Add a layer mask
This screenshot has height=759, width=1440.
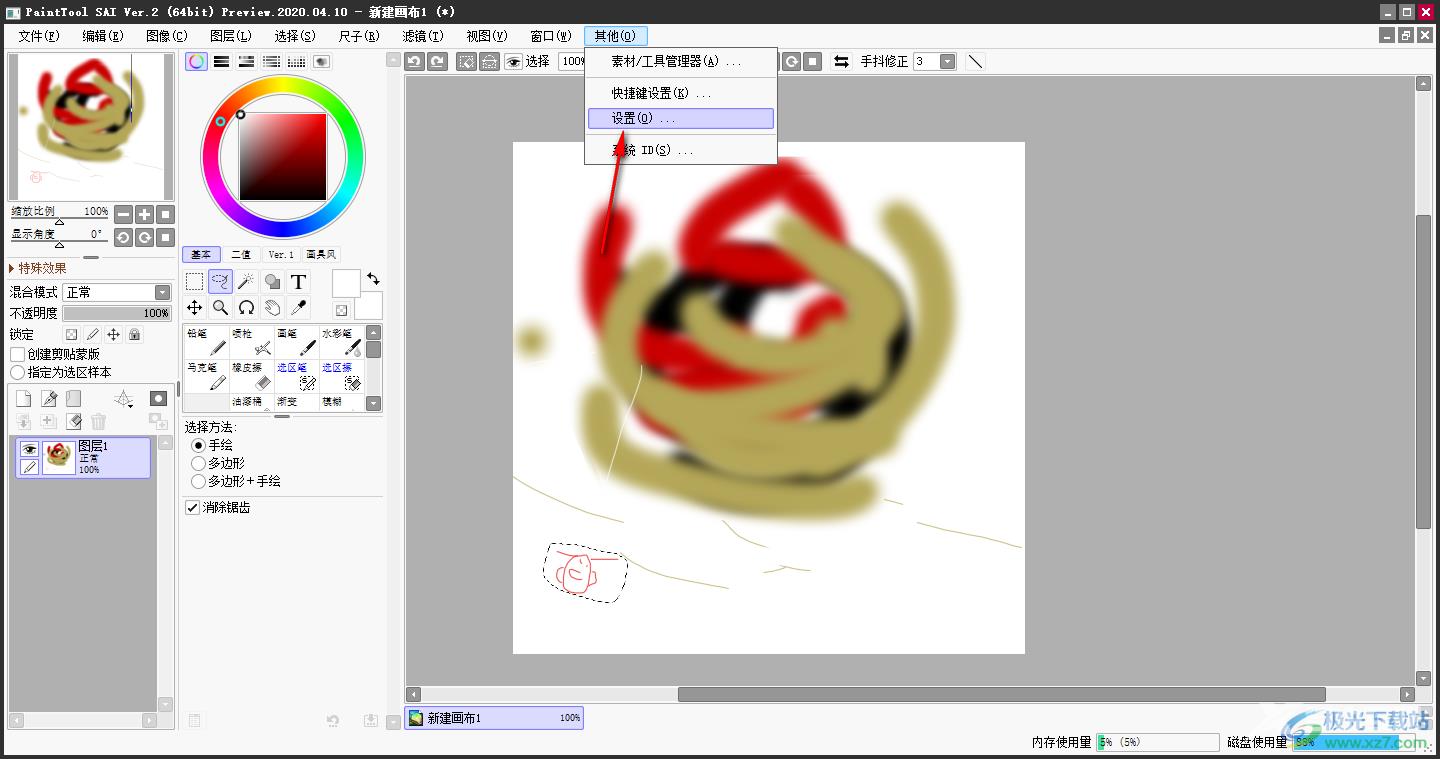158,398
